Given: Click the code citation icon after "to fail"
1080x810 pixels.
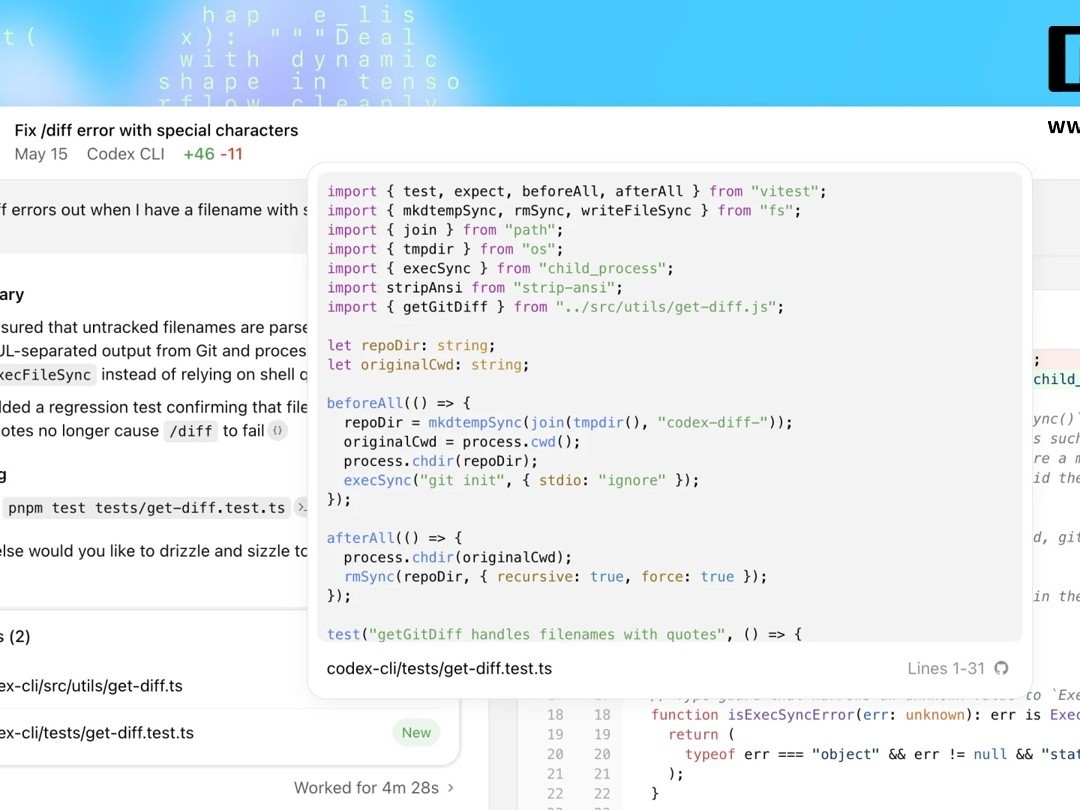Looking at the screenshot, I should pyautogui.click(x=278, y=431).
